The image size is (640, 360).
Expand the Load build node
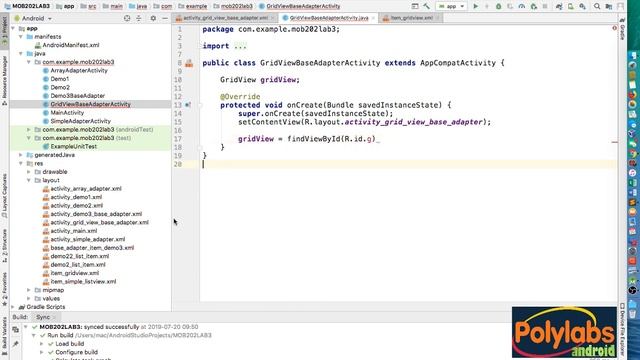point(42,344)
